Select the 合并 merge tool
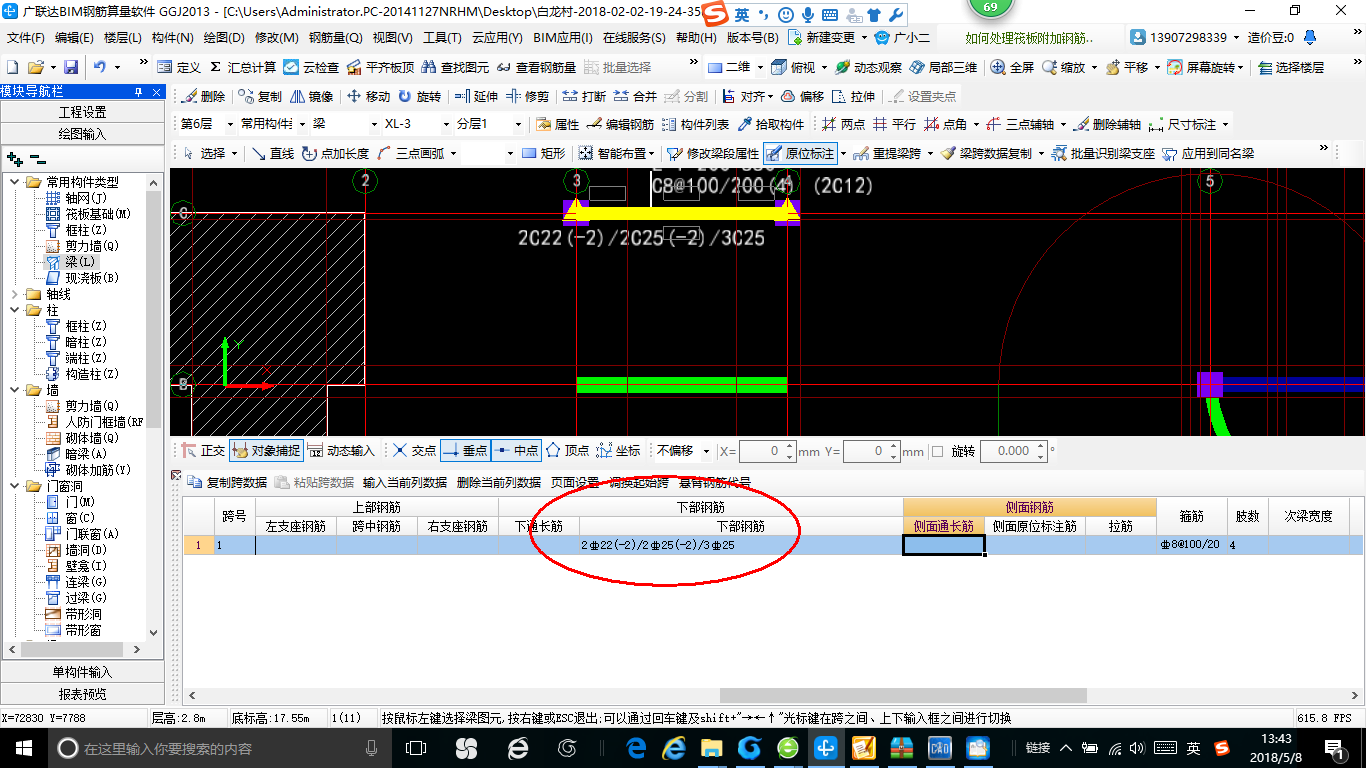 click(x=634, y=96)
